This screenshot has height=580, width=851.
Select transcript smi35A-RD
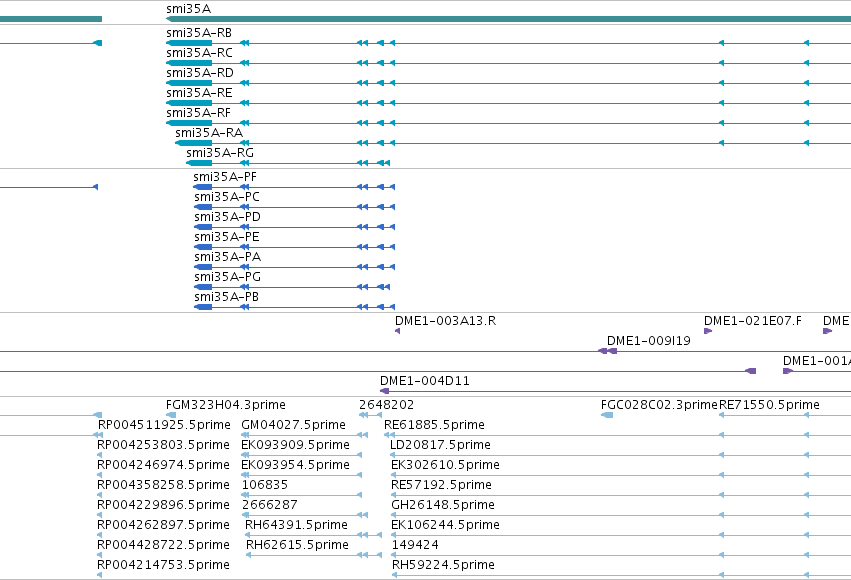coord(200,73)
